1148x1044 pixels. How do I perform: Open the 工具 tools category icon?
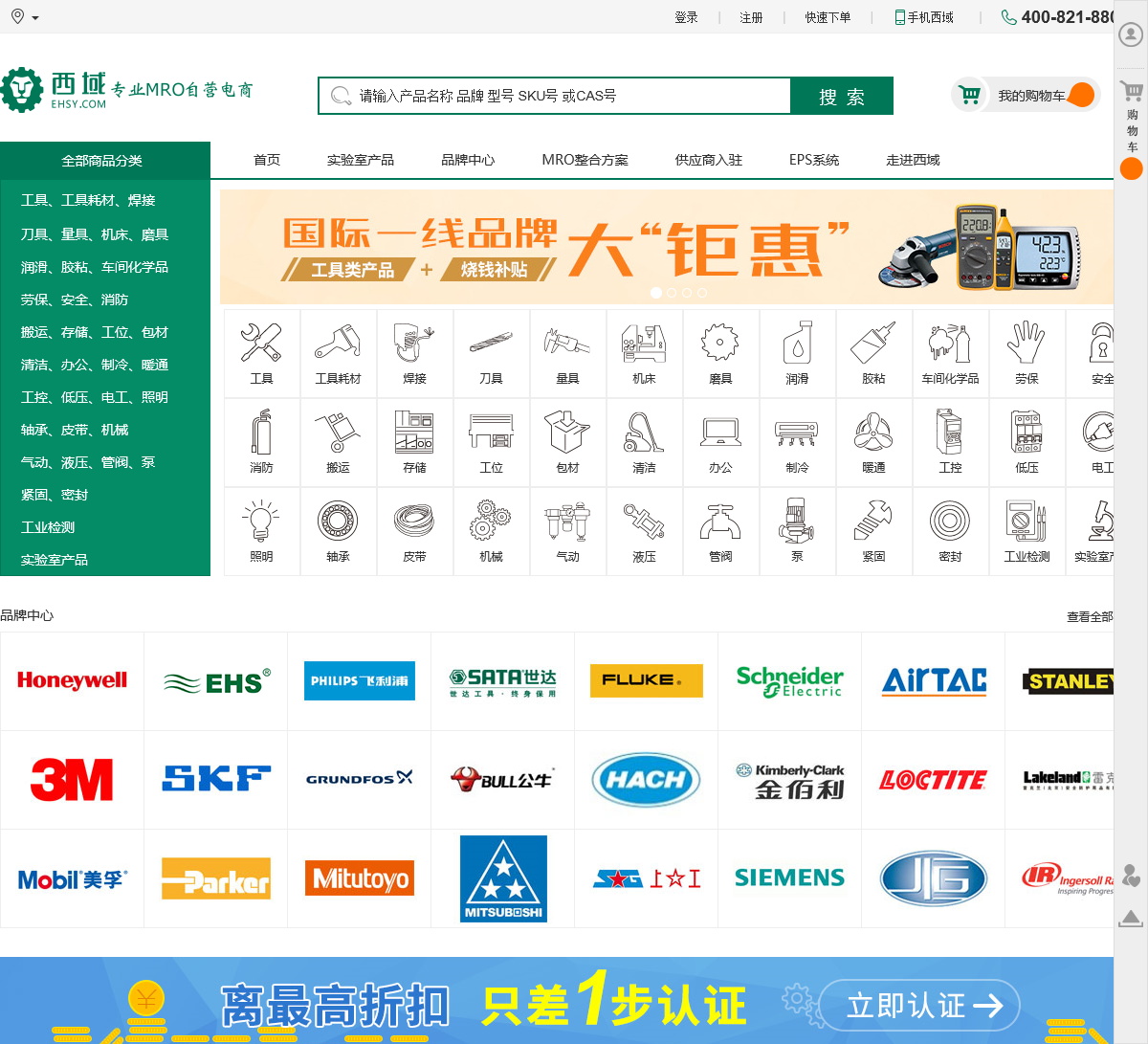[261, 343]
